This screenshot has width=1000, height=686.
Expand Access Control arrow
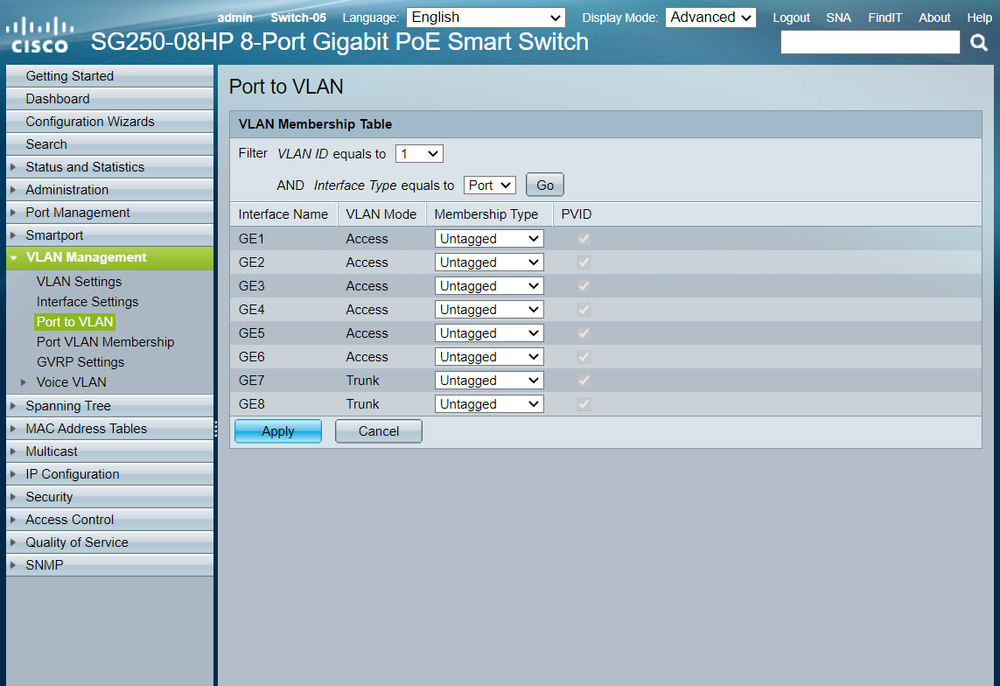tap(13, 520)
